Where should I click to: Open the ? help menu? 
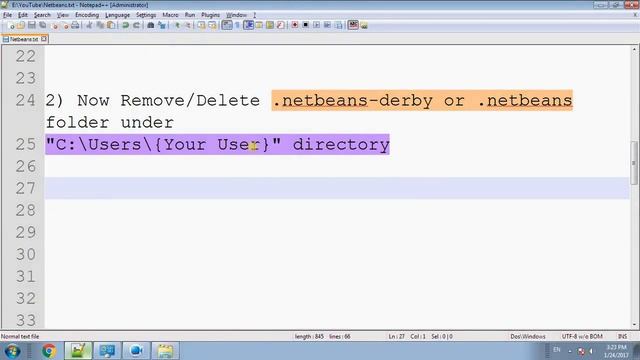coord(254,15)
